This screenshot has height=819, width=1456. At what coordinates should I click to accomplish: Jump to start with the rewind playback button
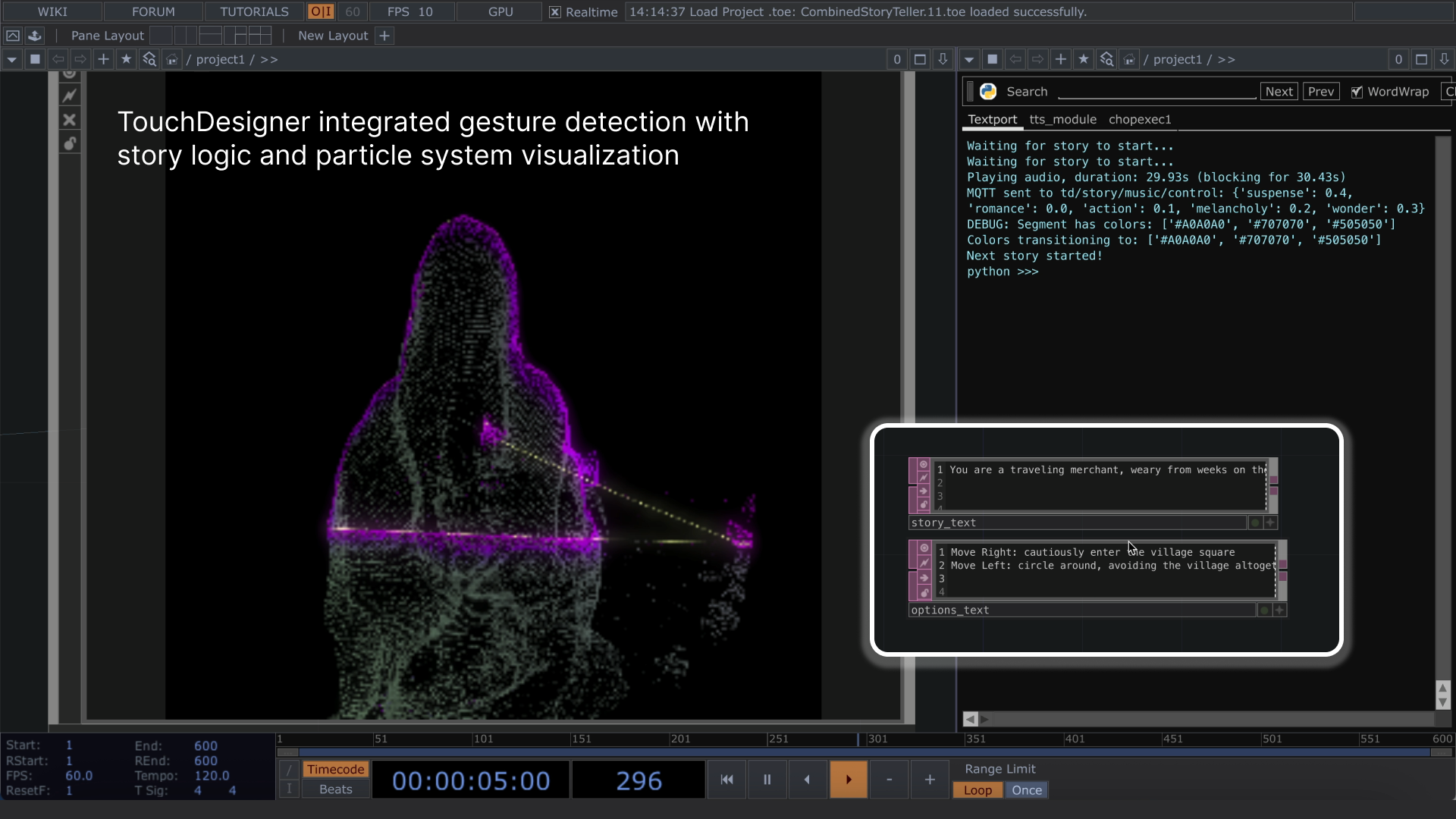coord(726,780)
